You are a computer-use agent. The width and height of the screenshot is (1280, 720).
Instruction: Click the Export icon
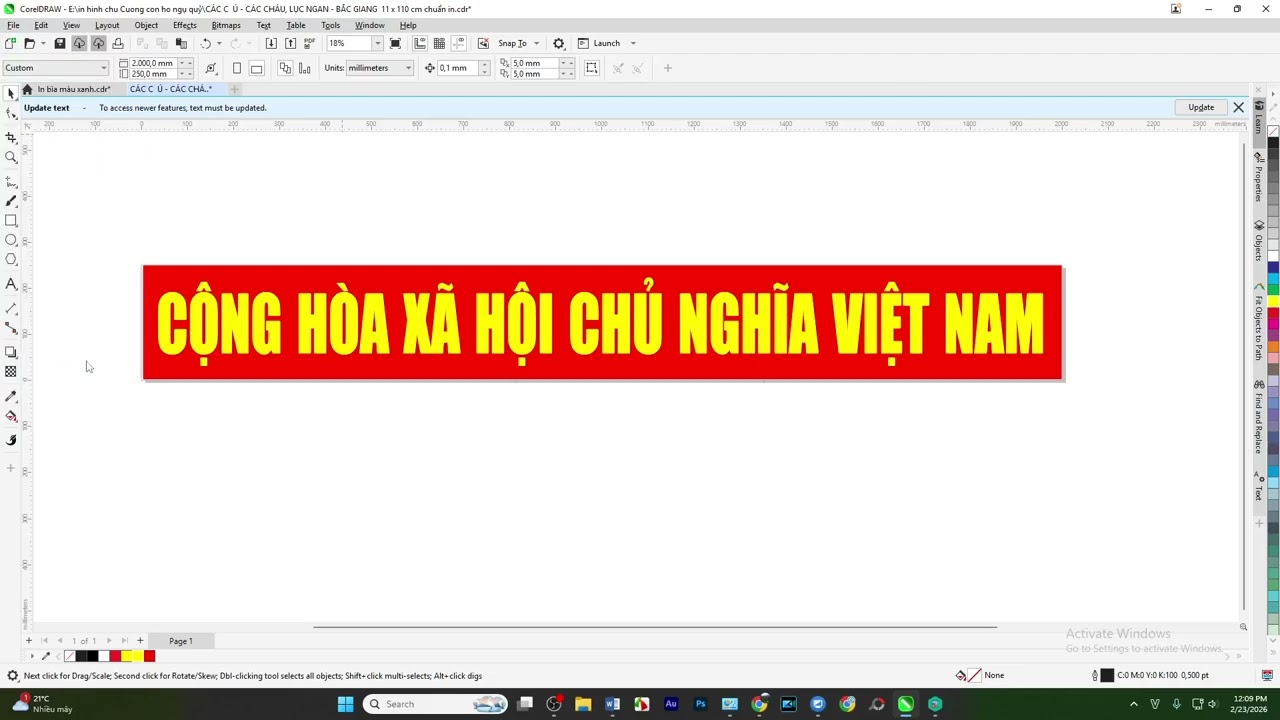tap(290, 43)
